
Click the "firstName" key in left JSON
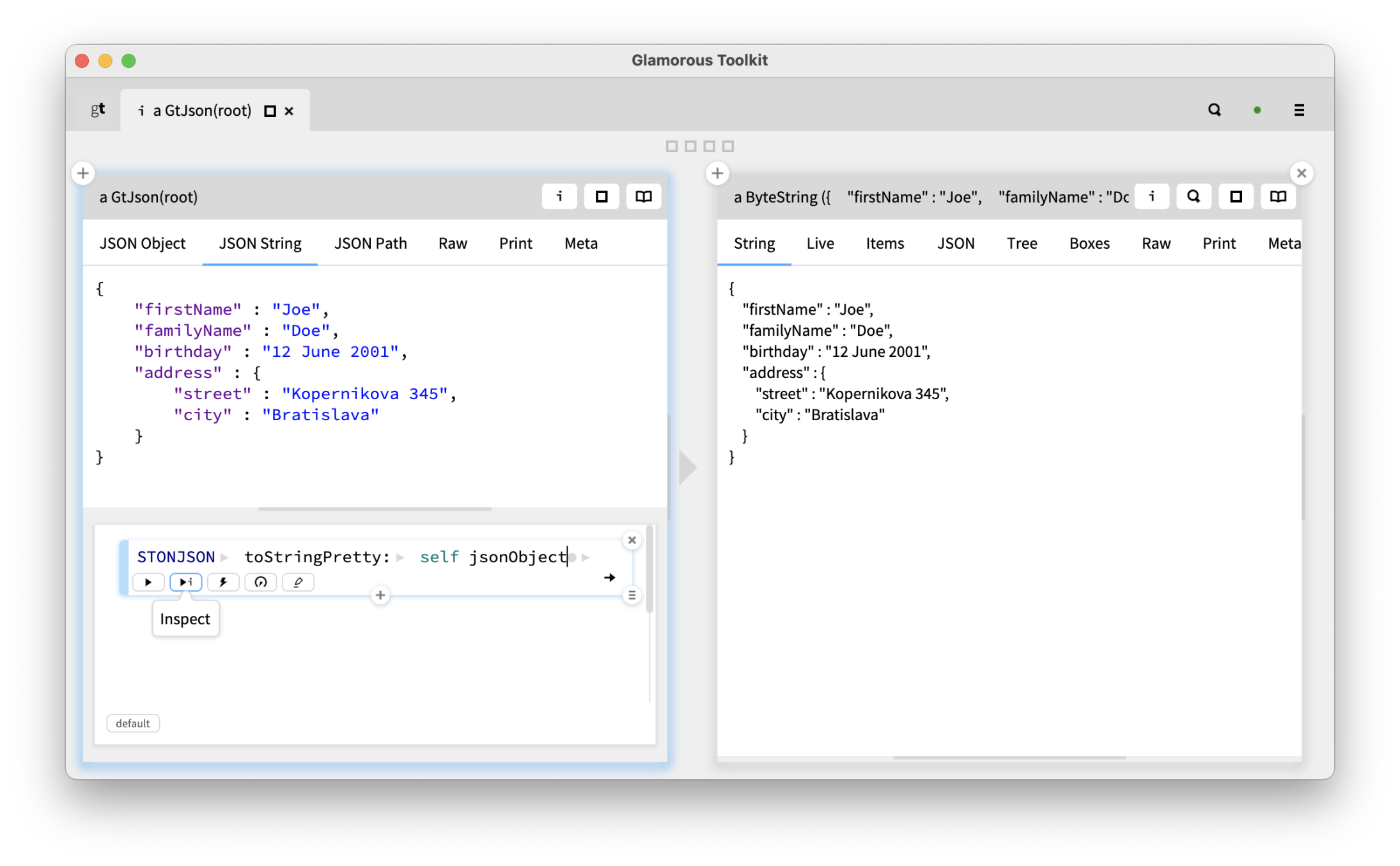[x=188, y=310]
